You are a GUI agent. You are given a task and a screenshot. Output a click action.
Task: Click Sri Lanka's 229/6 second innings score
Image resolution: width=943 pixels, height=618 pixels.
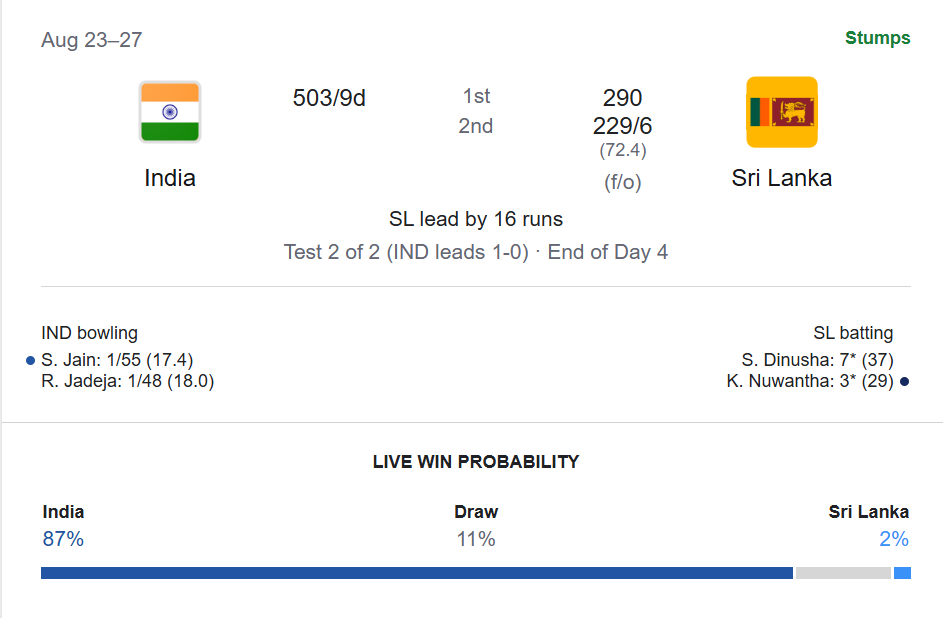622,126
